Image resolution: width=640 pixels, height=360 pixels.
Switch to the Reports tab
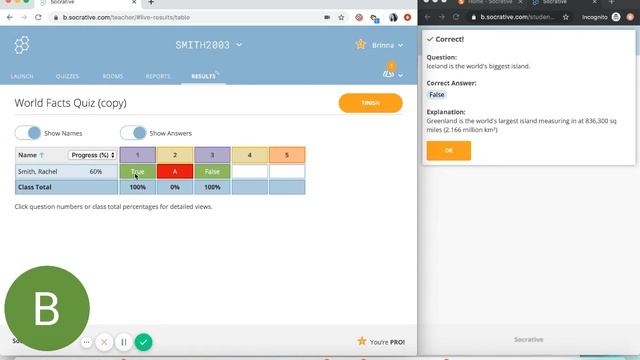point(158,76)
